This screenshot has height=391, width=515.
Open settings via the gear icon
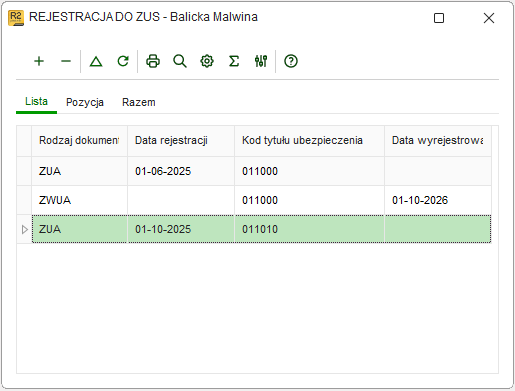coord(207,61)
